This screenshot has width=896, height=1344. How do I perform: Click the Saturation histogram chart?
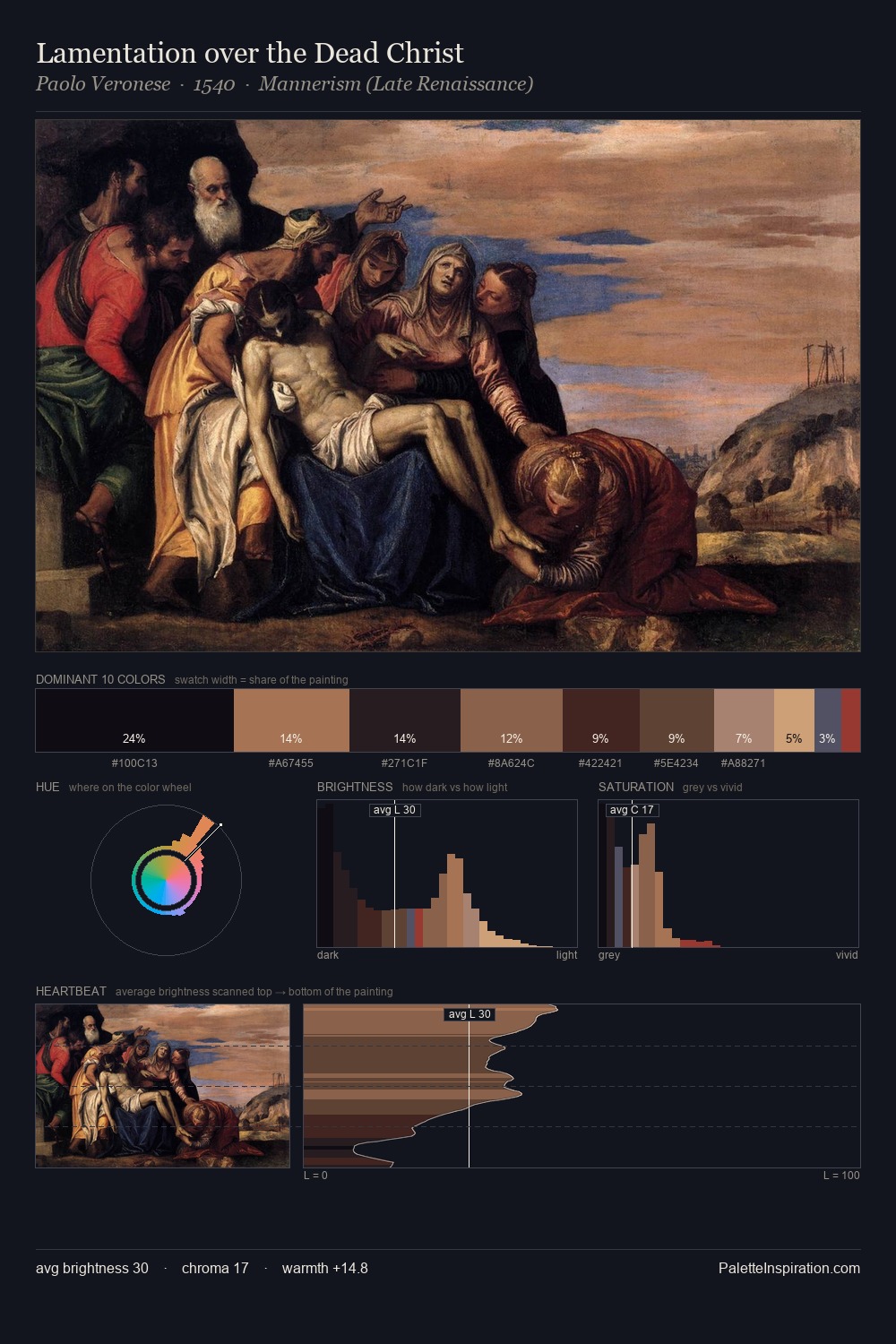[728, 874]
